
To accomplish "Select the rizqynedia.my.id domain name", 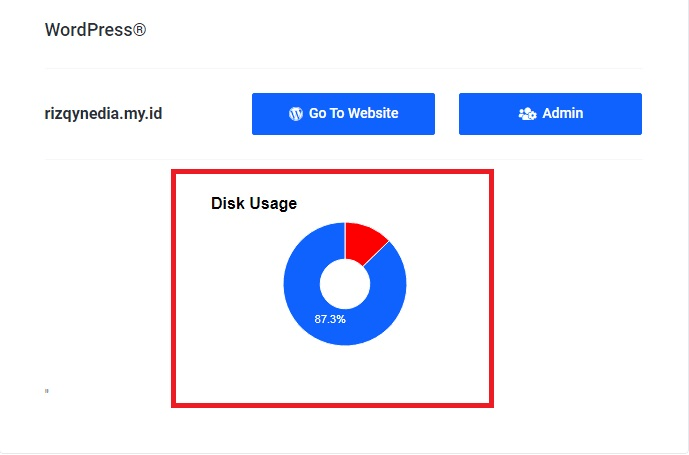I will click(x=103, y=114).
